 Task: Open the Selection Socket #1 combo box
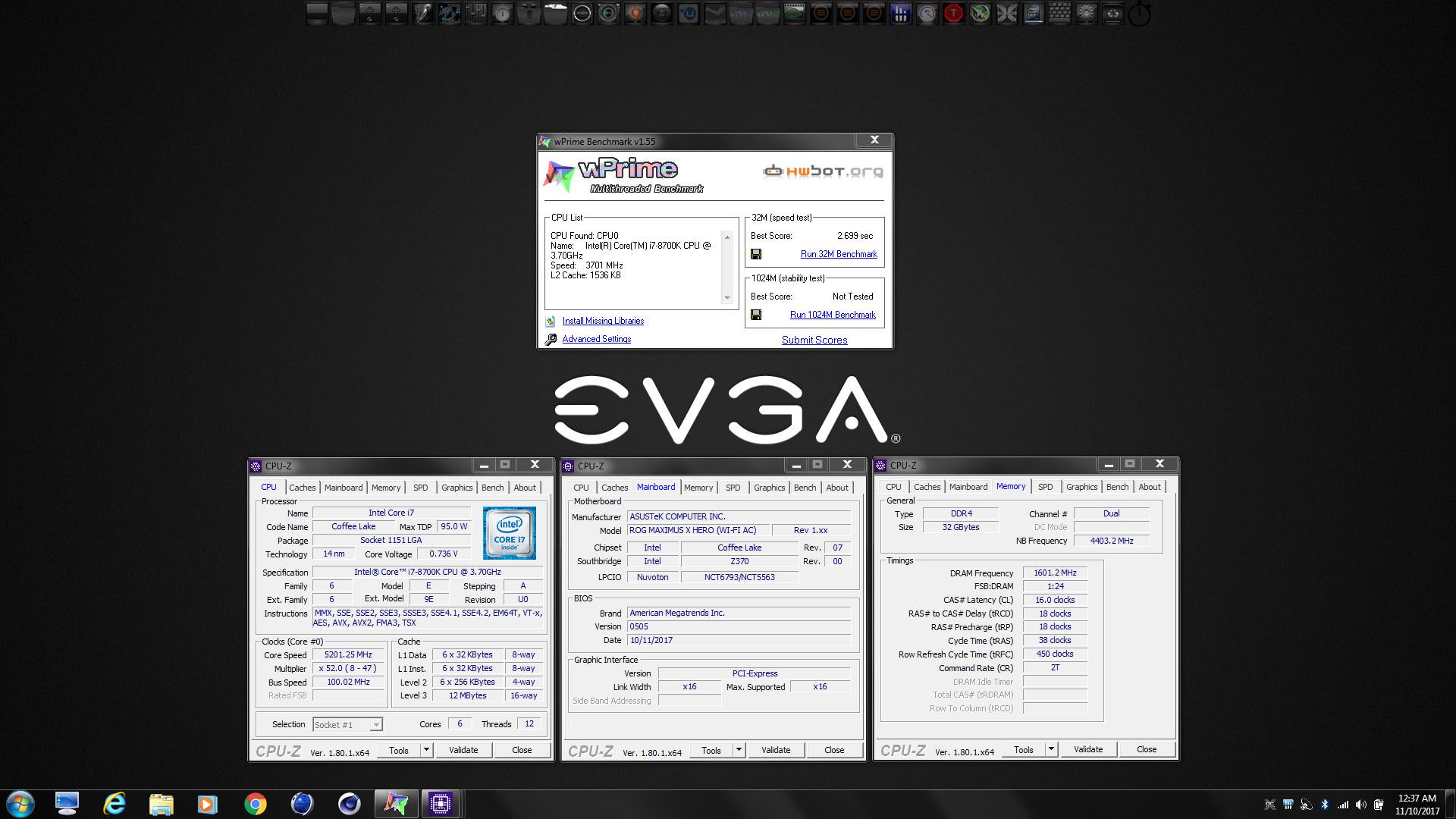[347, 724]
